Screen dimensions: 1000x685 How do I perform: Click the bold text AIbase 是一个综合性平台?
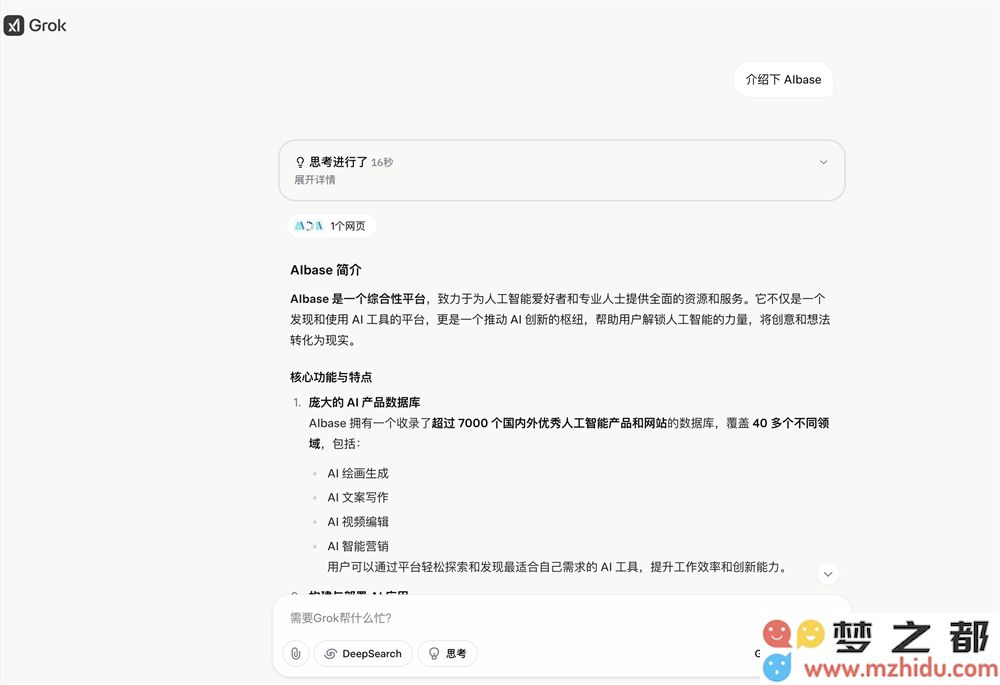[358, 298]
